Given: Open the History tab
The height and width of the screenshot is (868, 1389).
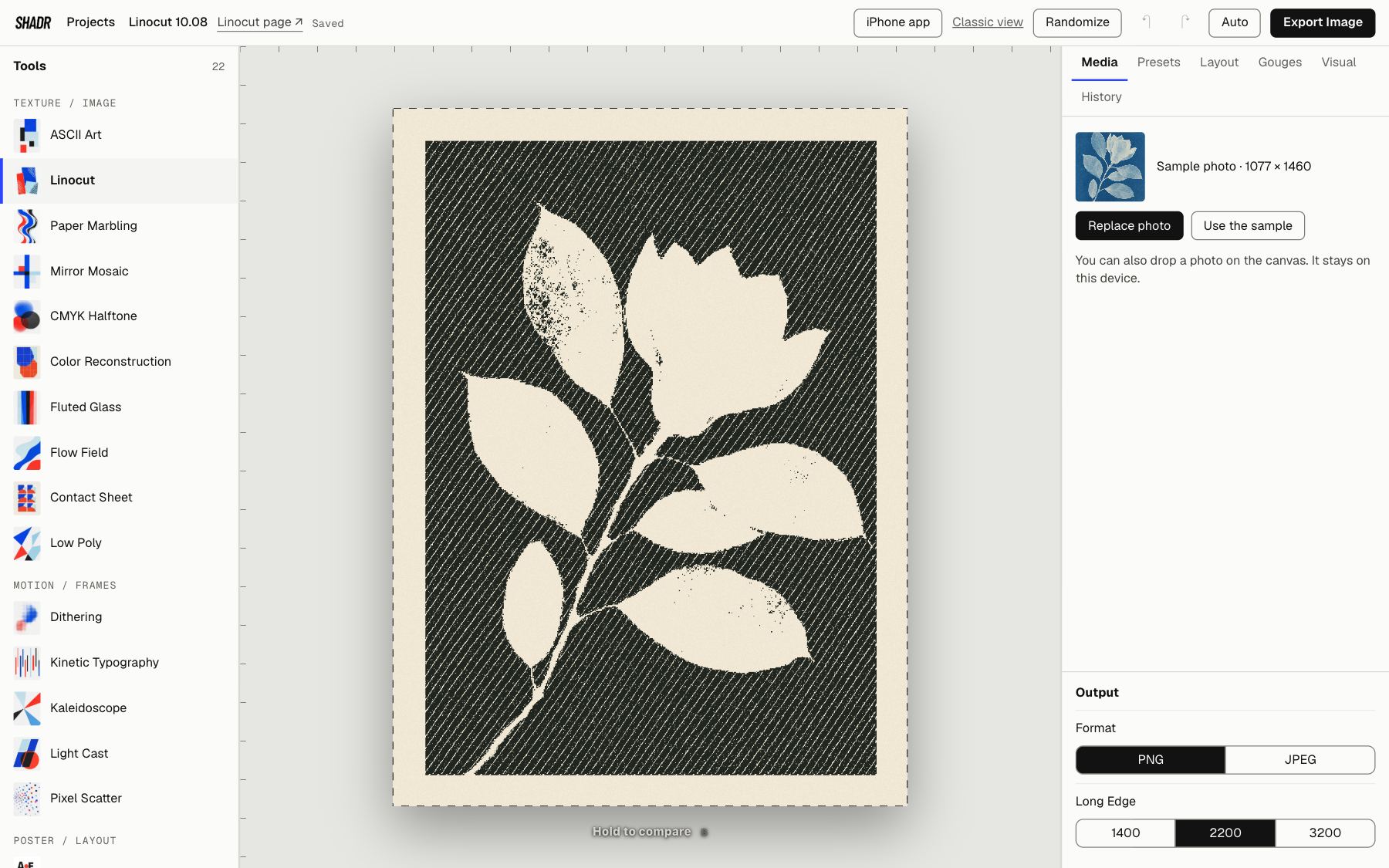Looking at the screenshot, I should pyautogui.click(x=1101, y=97).
